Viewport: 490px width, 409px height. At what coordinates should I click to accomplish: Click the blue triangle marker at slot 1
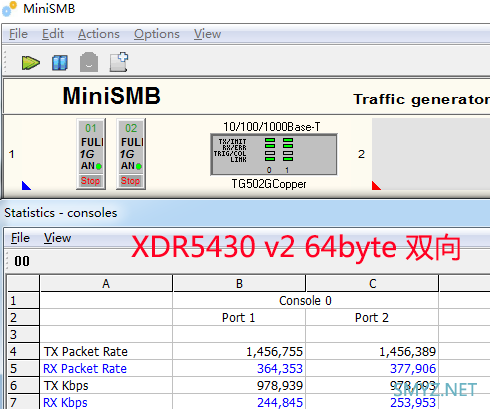(26, 186)
